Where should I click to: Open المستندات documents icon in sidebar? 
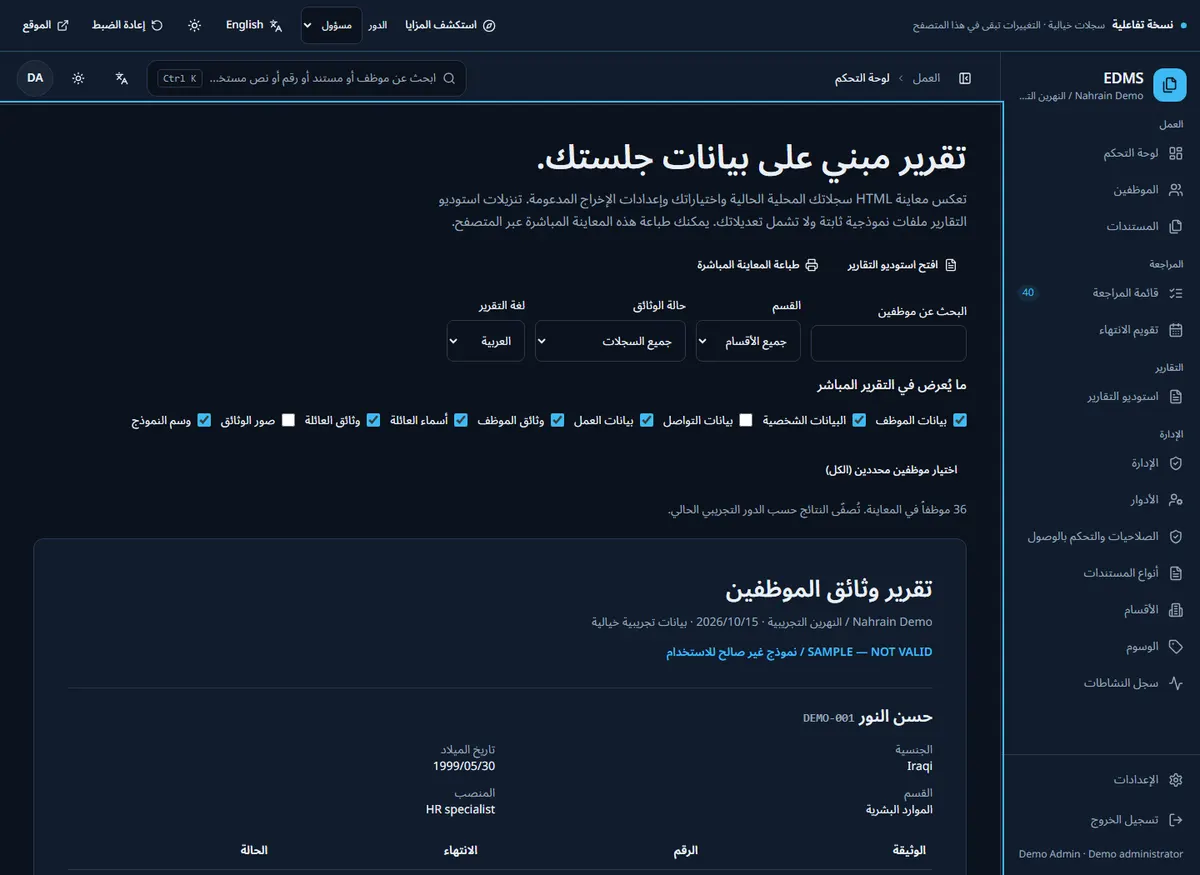click(1176, 226)
